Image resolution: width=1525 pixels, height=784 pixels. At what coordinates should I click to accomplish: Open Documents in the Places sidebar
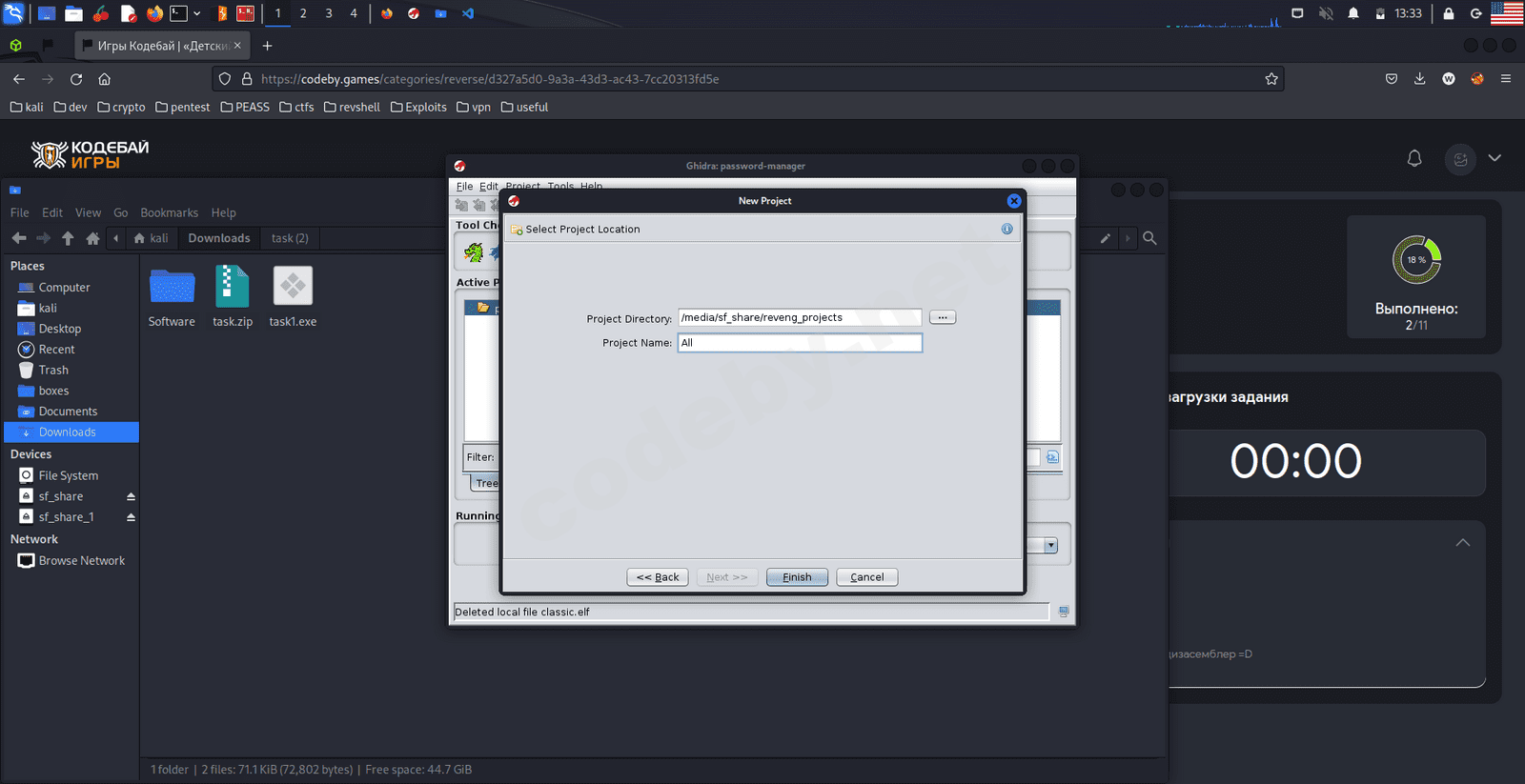(x=68, y=412)
